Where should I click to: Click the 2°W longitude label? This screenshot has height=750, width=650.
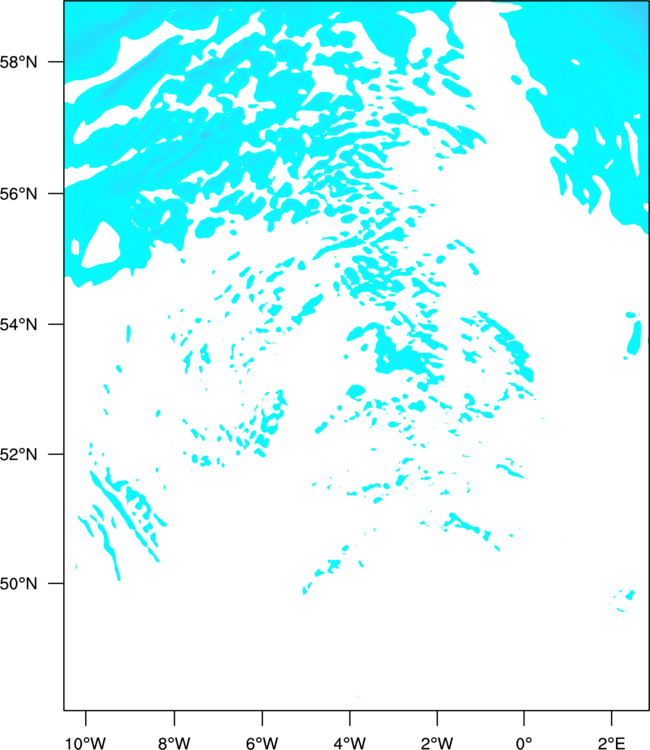[x=437, y=743]
